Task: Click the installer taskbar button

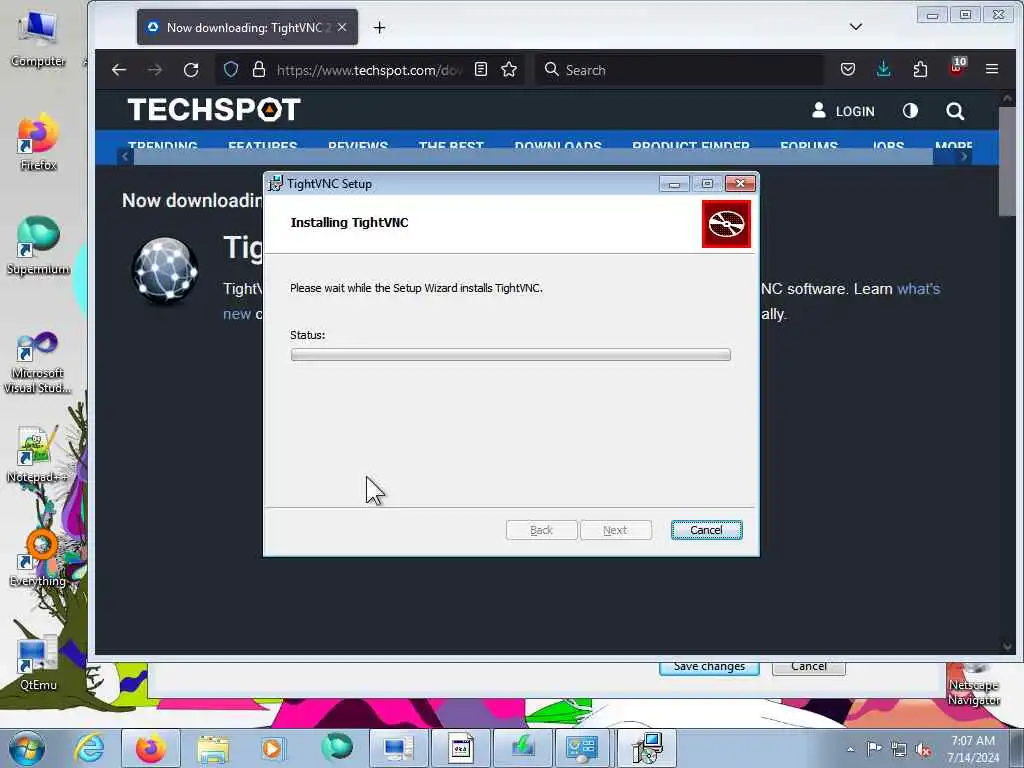Action: coord(647,748)
